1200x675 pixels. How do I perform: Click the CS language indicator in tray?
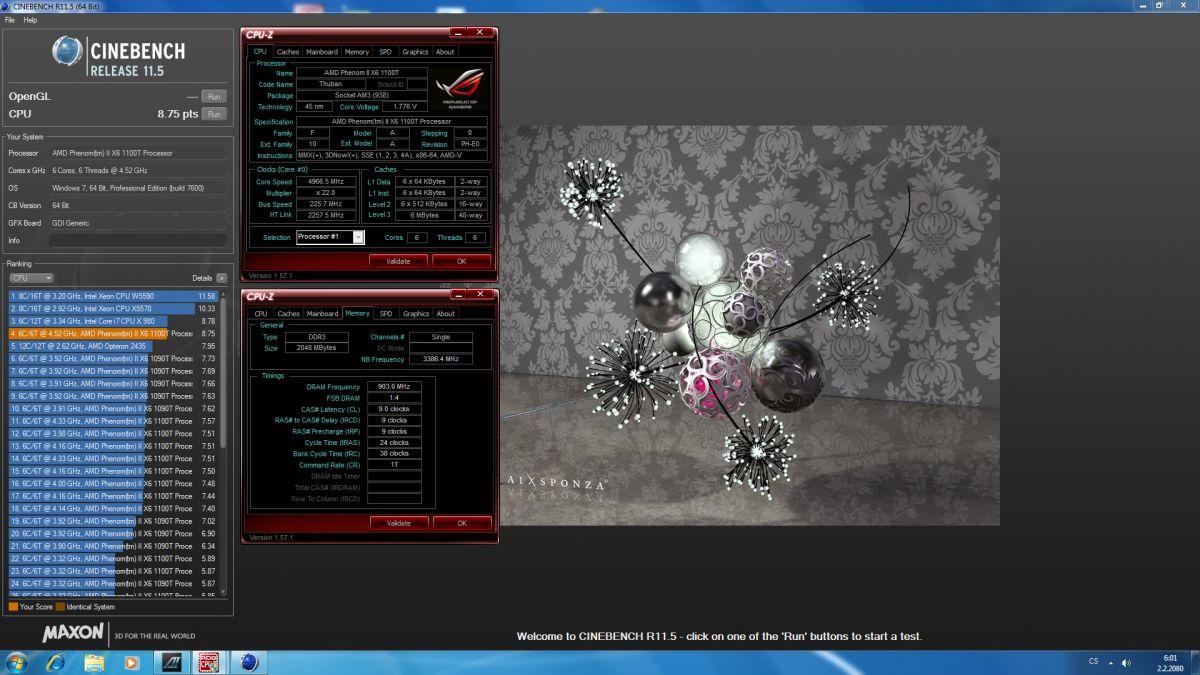[1093, 662]
